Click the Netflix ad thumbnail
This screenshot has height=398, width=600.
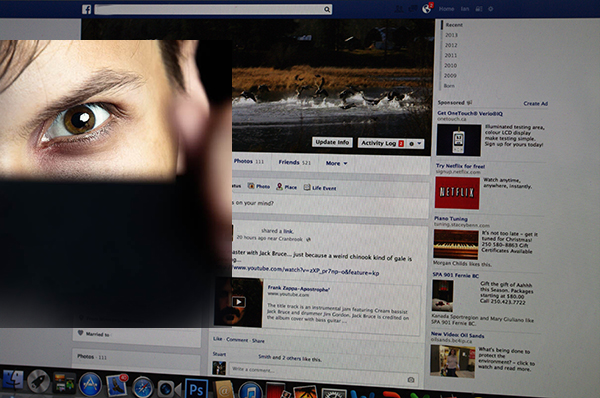coord(457,193)
